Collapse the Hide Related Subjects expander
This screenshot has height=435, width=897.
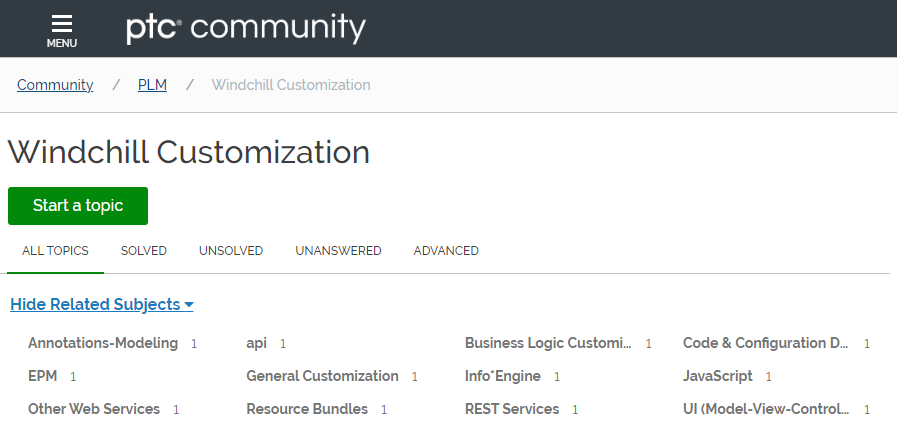pos(101,304)
